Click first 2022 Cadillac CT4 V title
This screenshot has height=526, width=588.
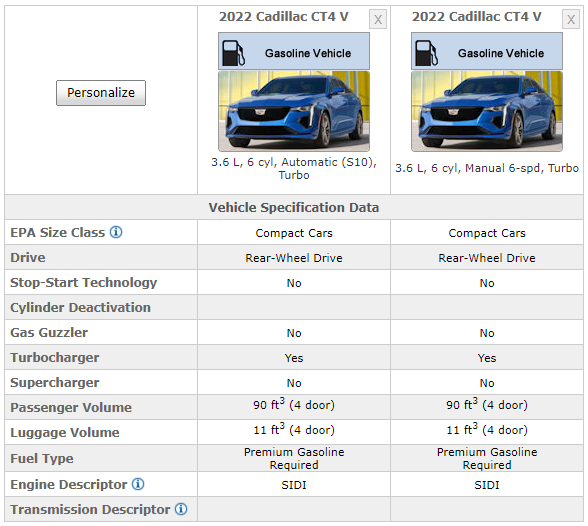tap(284, 17)
